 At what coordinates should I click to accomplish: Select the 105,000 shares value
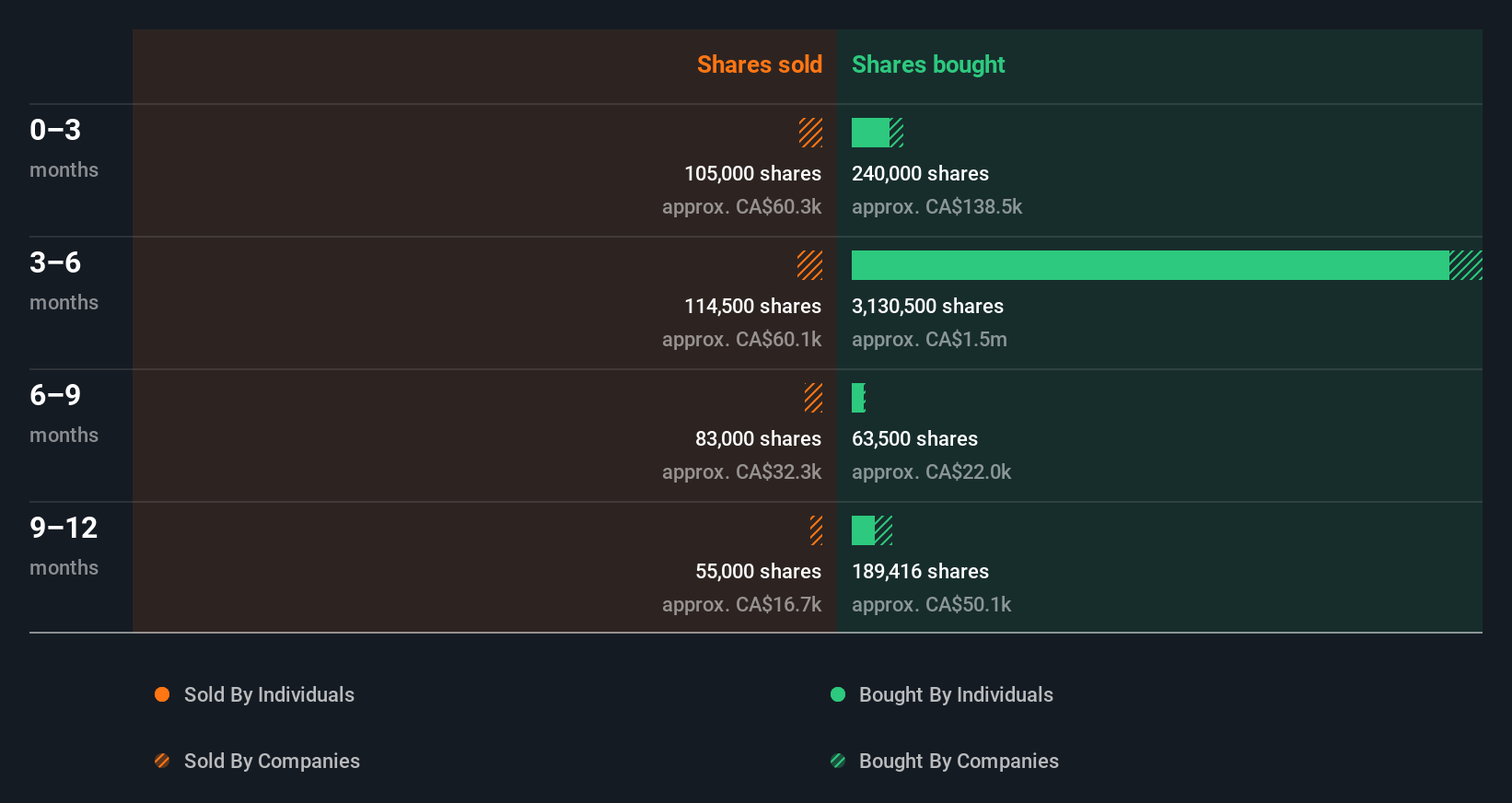[x=752, y=174]
